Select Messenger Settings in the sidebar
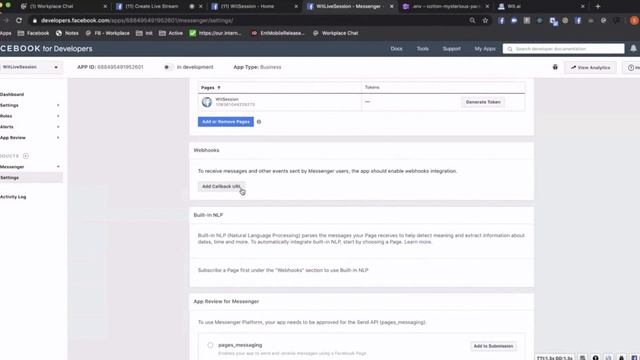This screenshot has height=360, width=640. click(x=31, y=178)
